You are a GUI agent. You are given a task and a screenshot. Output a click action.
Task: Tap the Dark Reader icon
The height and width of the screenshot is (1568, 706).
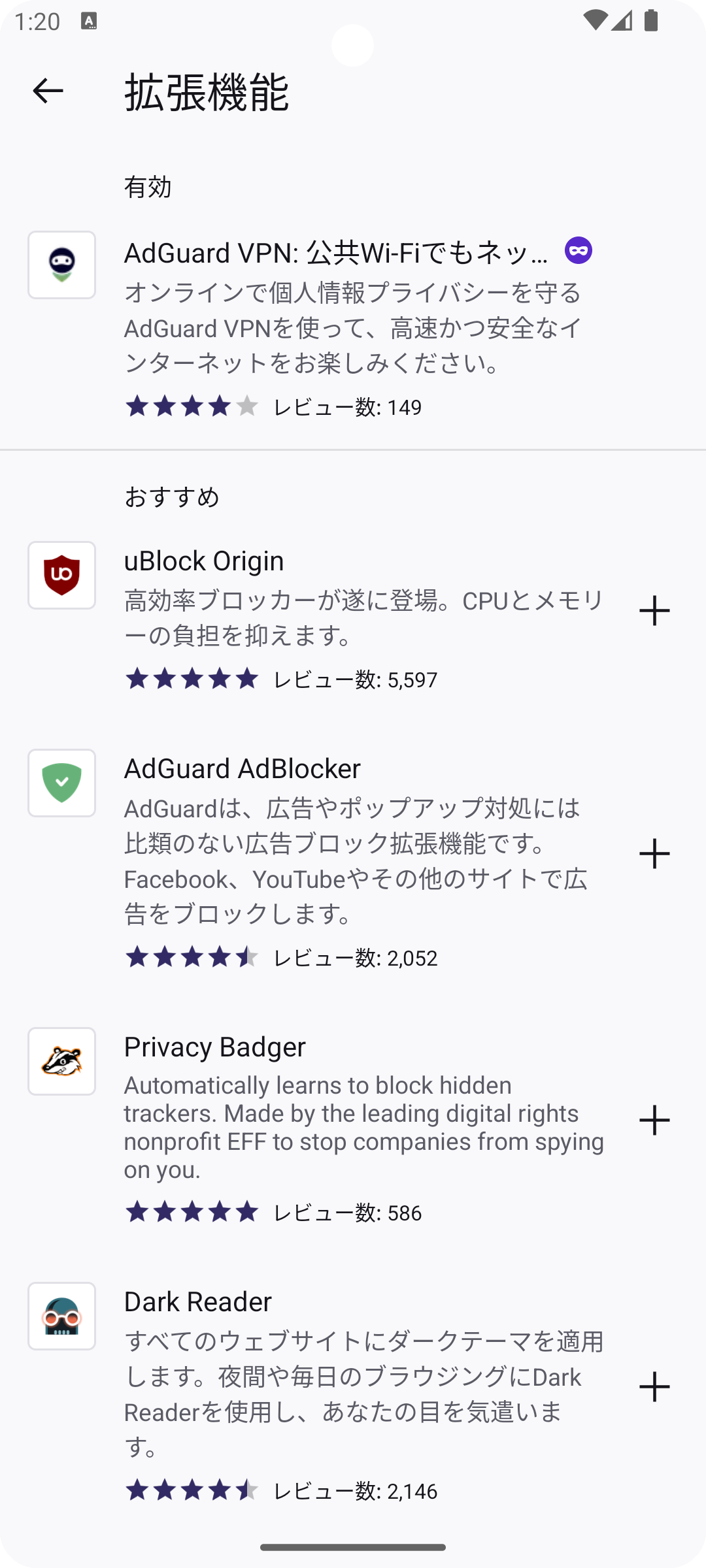(61, 1316)
